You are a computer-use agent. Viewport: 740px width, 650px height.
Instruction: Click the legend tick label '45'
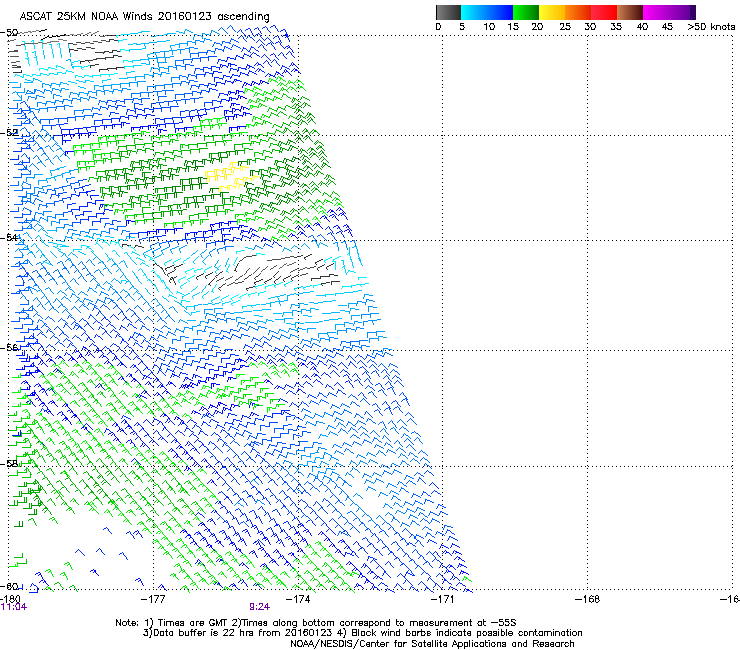[667, 27]
